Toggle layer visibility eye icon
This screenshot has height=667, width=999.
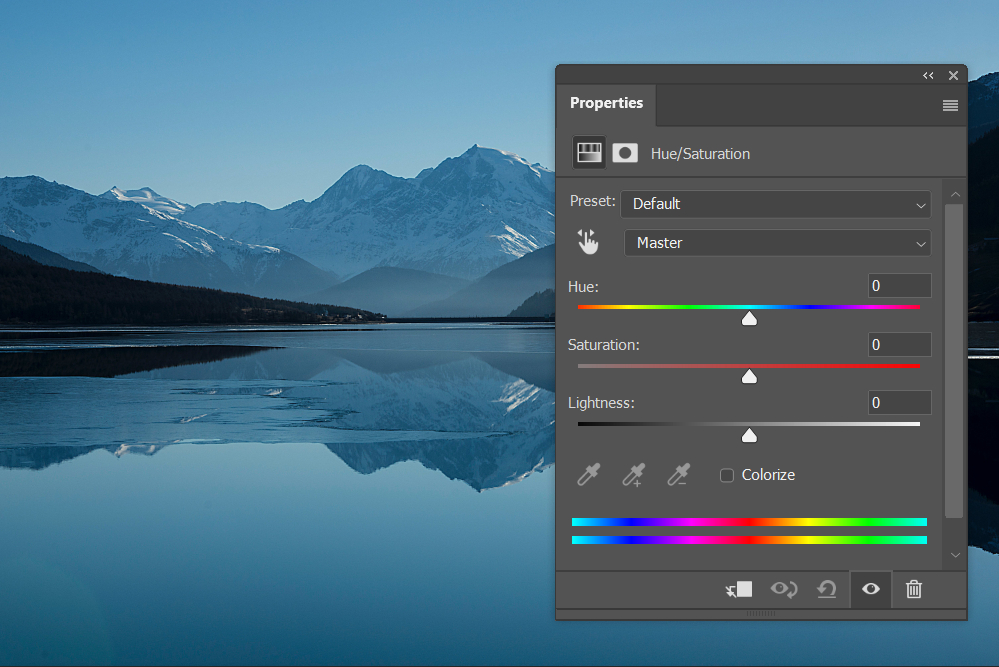870,590
